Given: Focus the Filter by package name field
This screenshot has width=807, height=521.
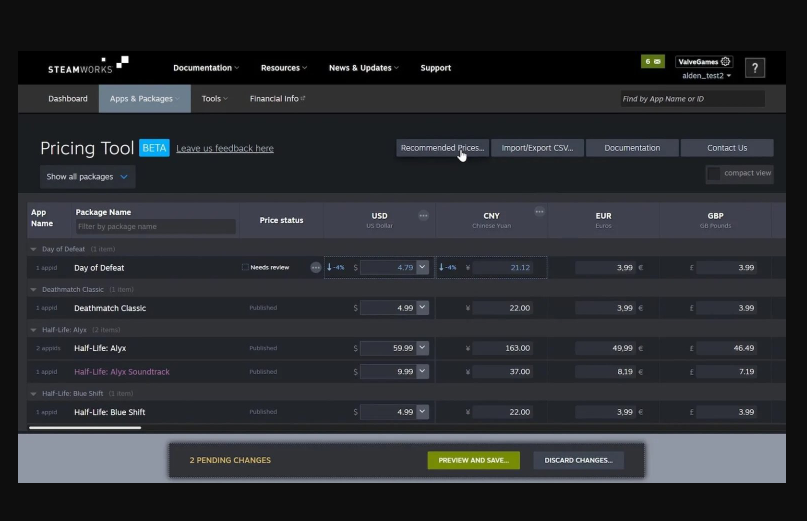Looking at the screenshot, I should [x=155, y=227].
